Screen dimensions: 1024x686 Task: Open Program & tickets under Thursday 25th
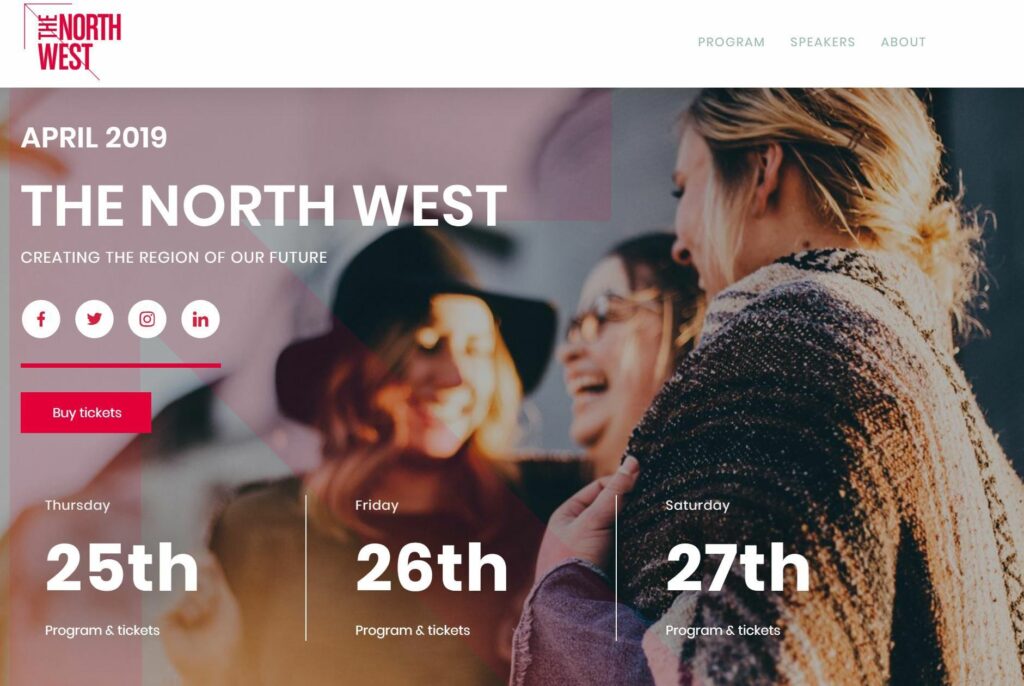coord(103,630)
